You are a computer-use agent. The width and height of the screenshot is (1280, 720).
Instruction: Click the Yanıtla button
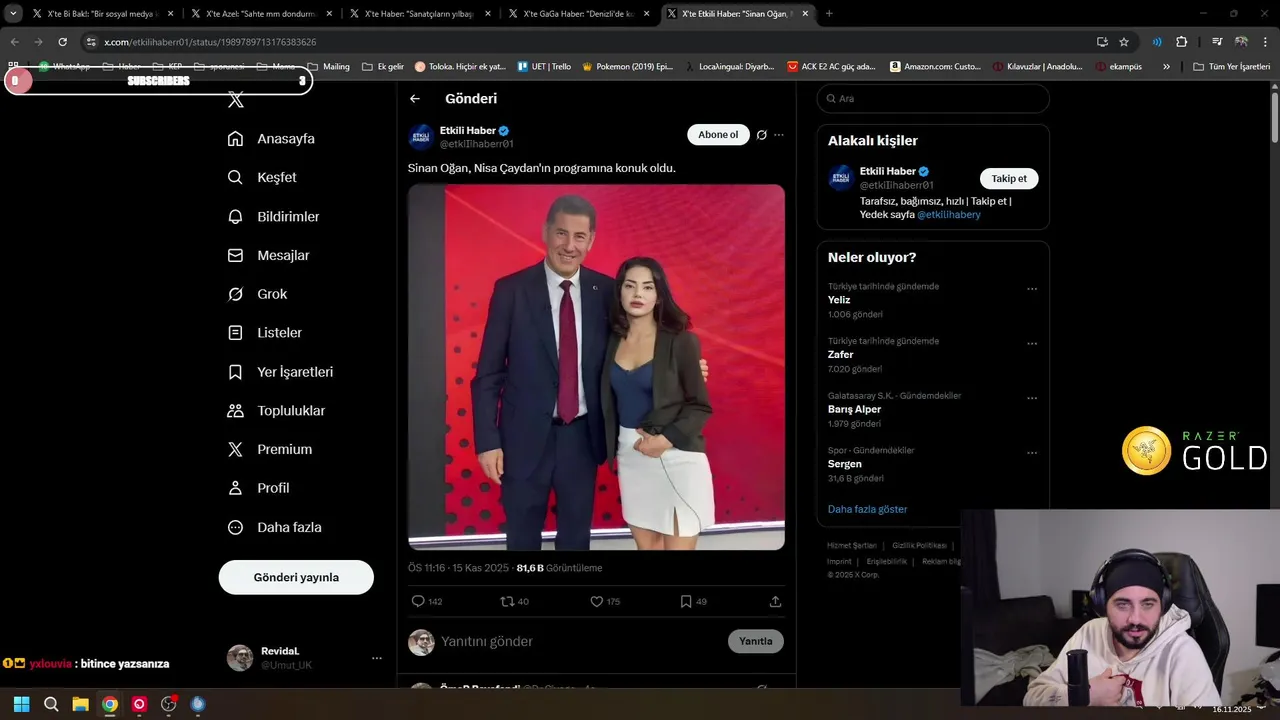pos(755,641)
